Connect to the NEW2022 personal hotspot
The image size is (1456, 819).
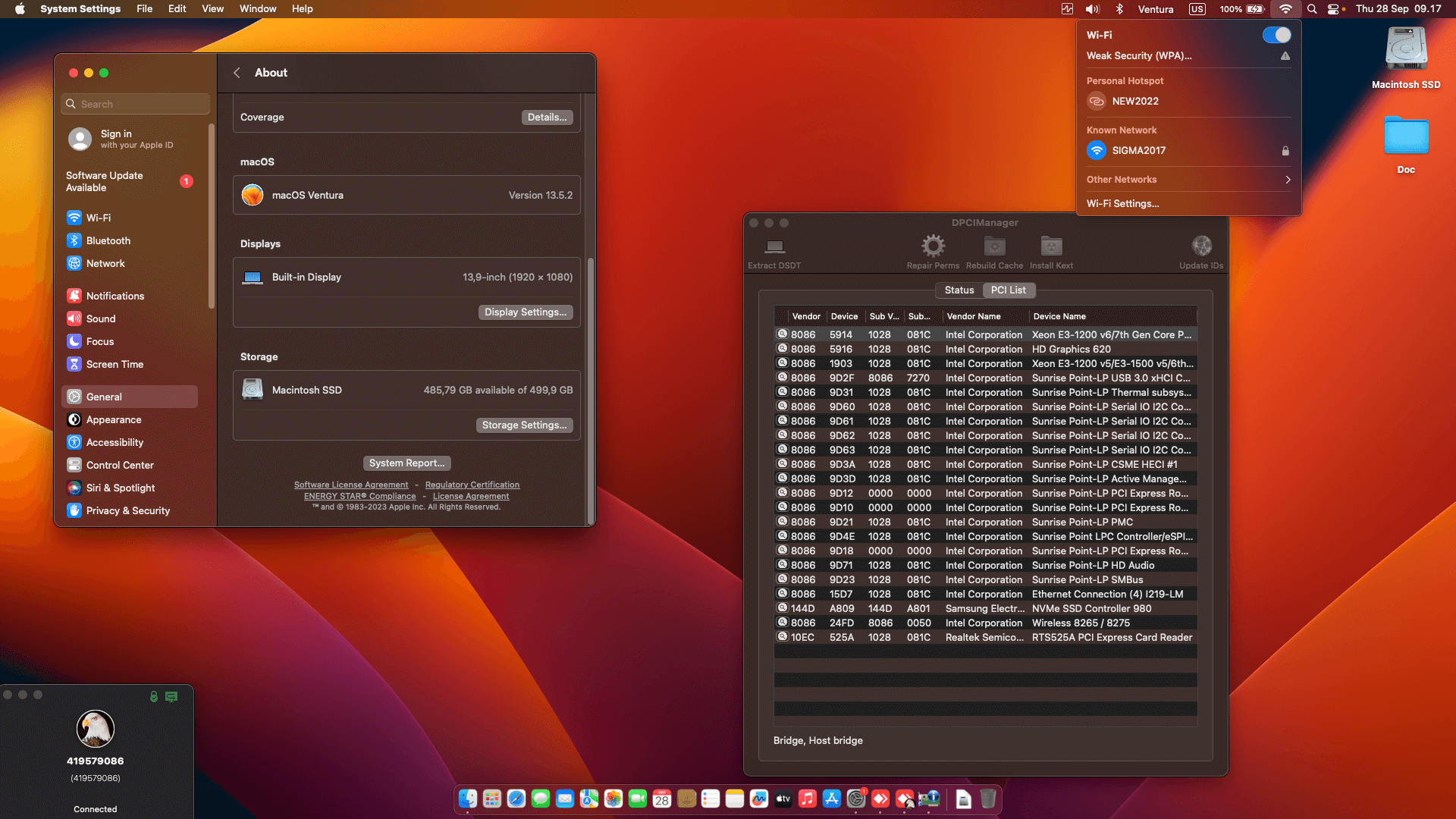coord(1134,101)
